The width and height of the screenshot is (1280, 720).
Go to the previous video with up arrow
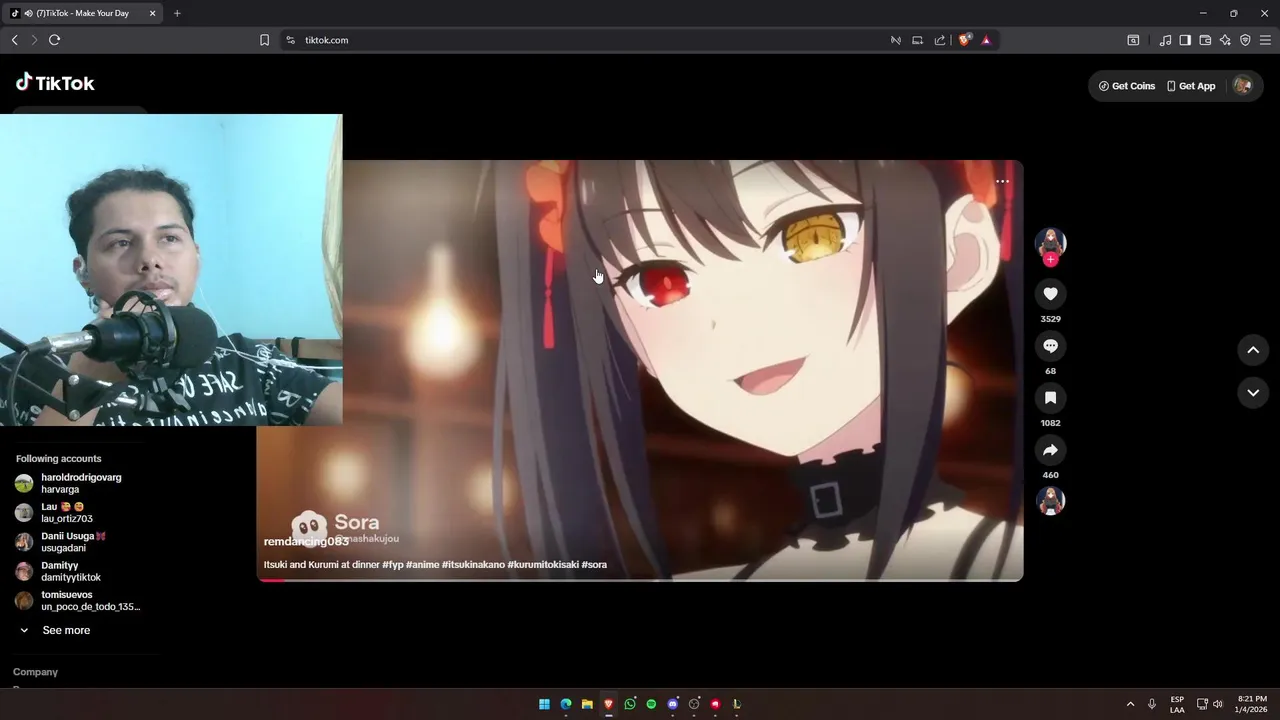tap(1253, 350)
